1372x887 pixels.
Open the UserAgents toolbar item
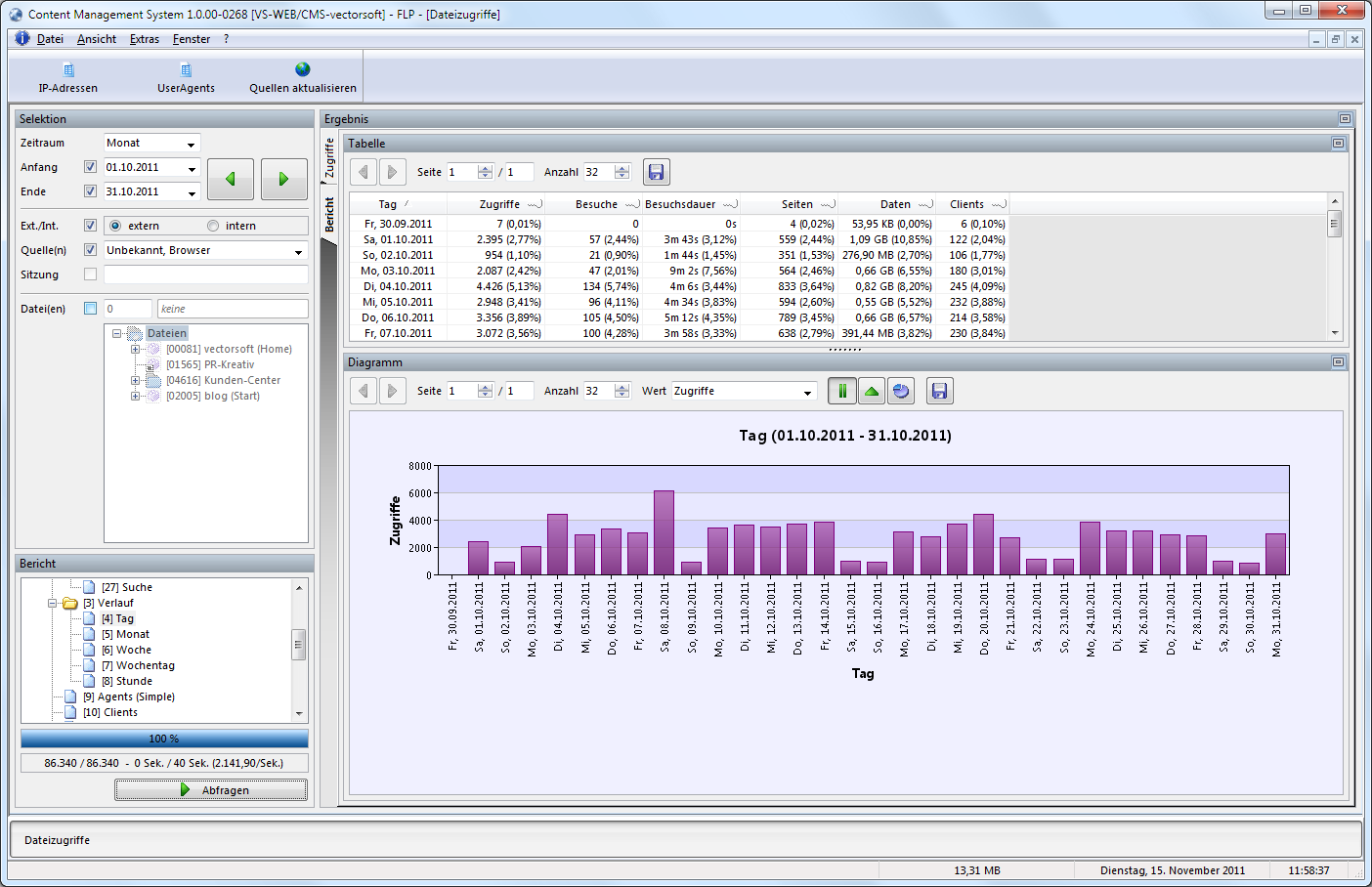tap(186, 78)
